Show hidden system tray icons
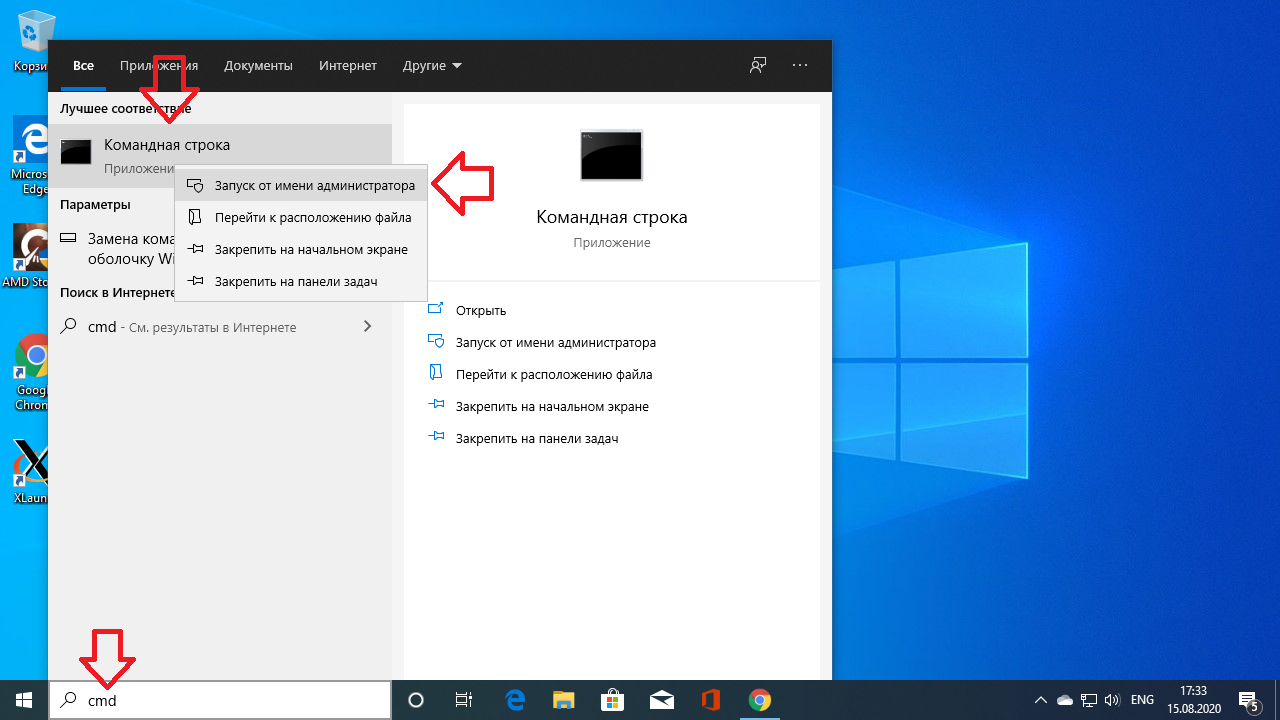1280x720 pixels. (1040, 700)
